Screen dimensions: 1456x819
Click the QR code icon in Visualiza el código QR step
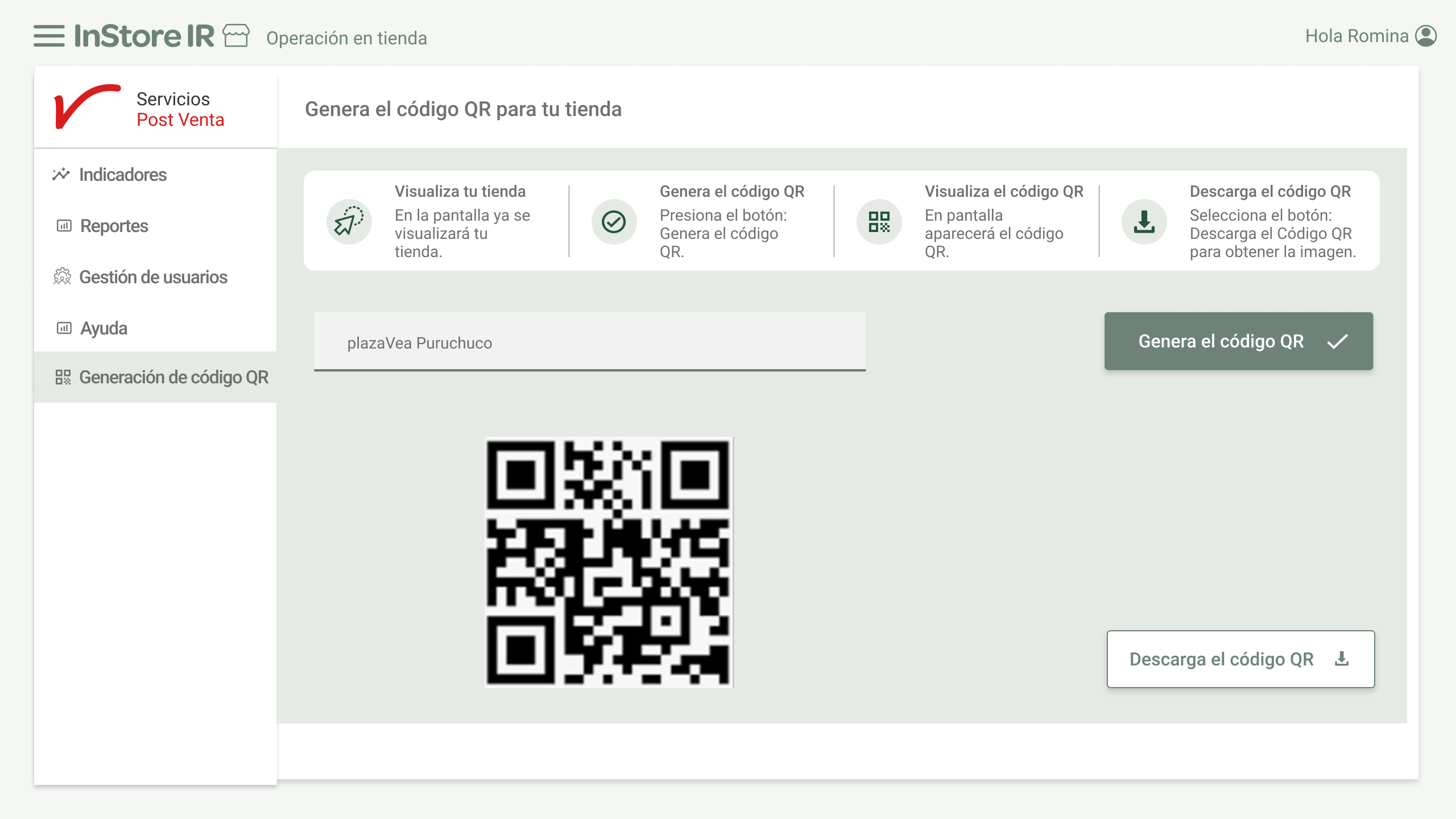(x=879, y=222)
